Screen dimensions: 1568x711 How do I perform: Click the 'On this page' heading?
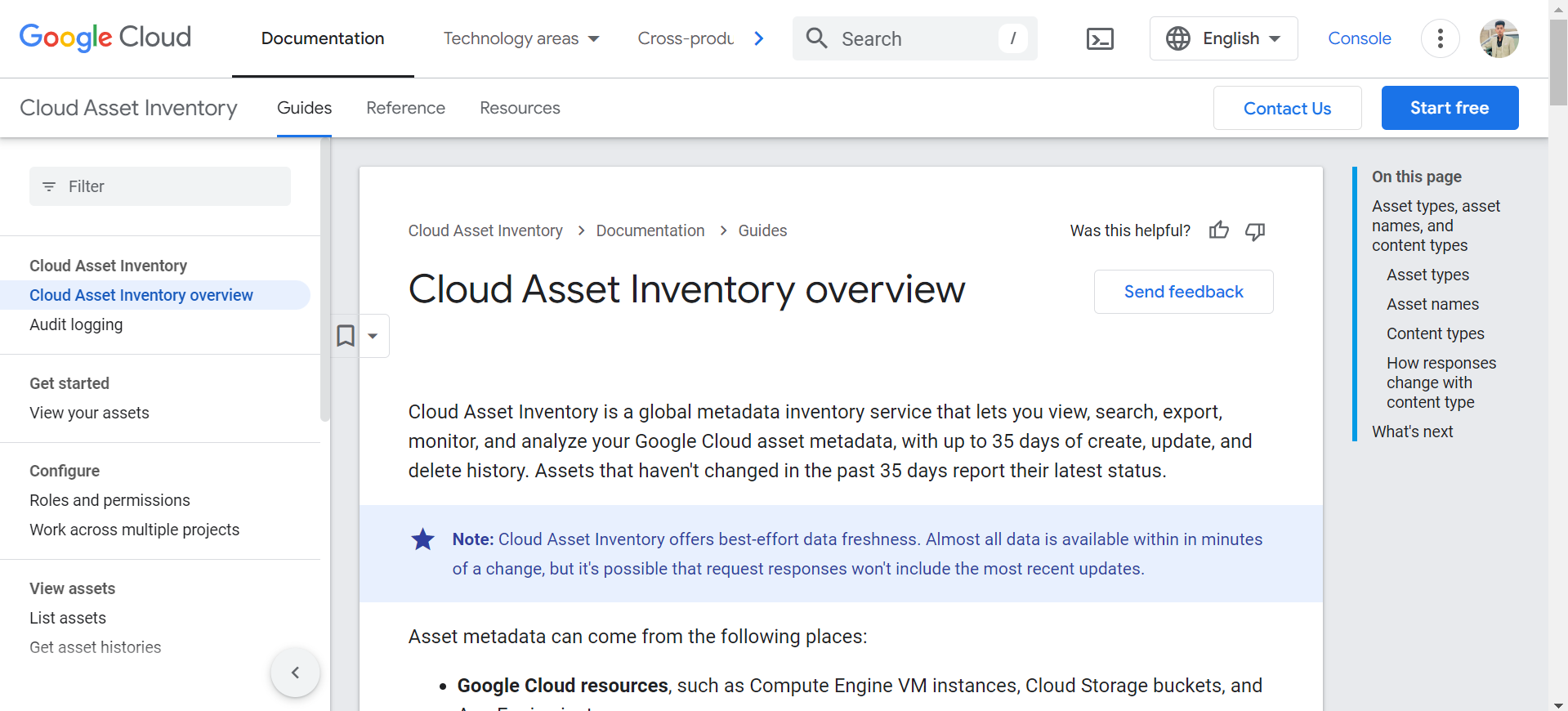(x=1416, y=177)
